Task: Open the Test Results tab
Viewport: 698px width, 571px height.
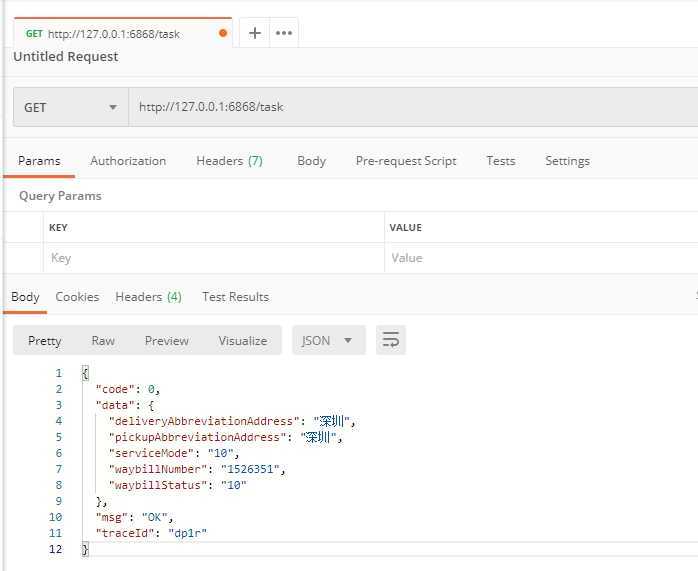Action: [x=235, y=297]
